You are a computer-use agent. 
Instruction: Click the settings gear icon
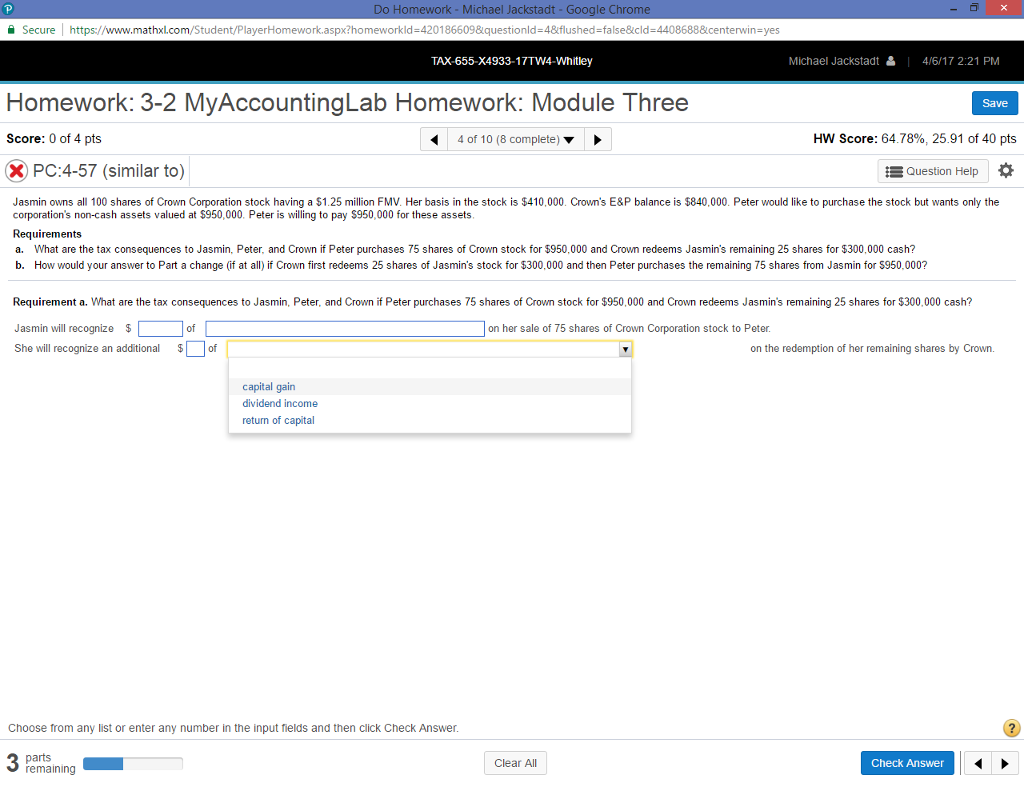(x=1006, y=170)
